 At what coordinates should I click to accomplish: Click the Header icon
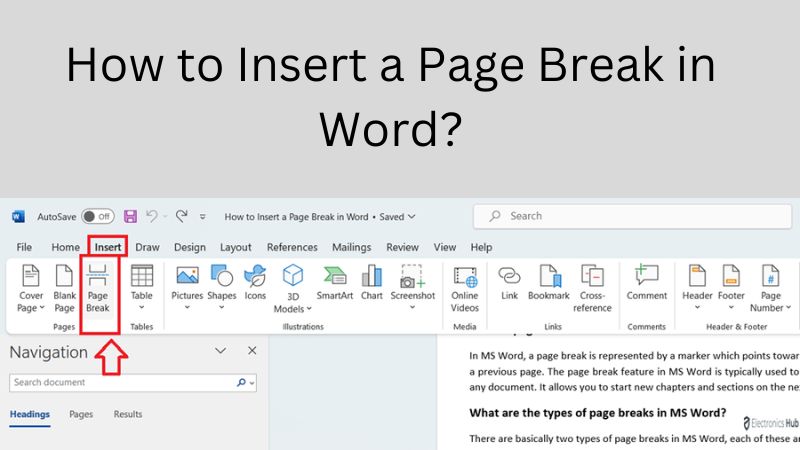tap(697, 277)
